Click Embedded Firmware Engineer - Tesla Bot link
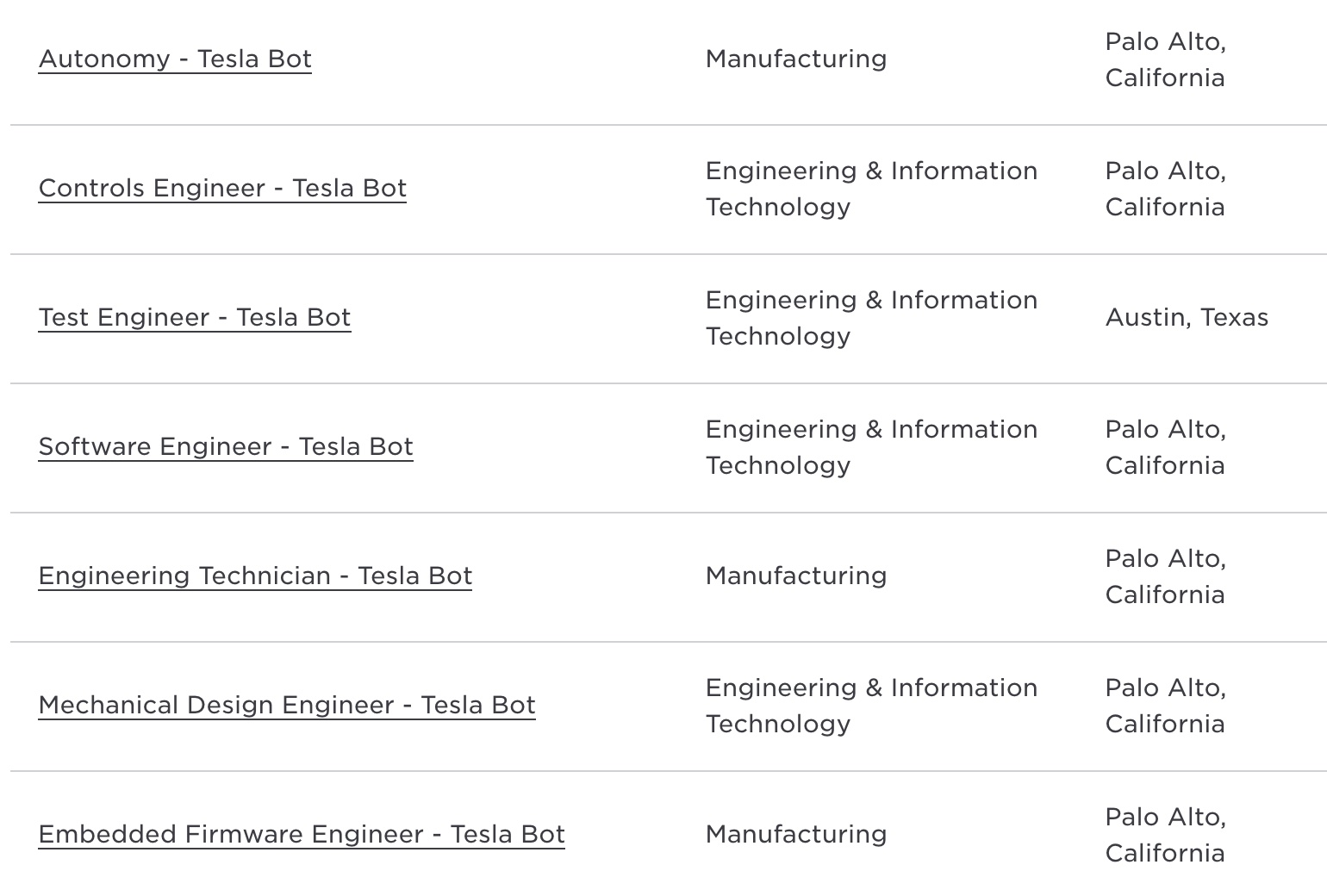The image size is (1327, 896). pyautogui.click(x=302, y=834)
